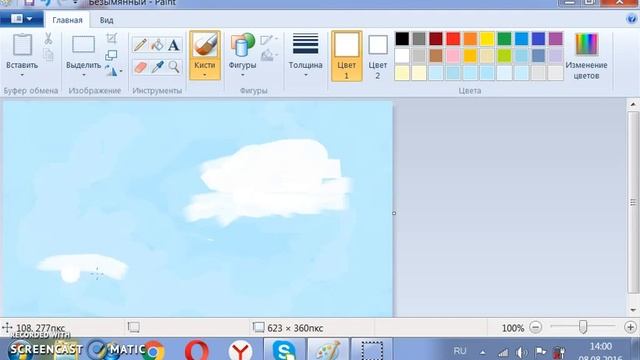Open the Brushes (Кисти) dropdown arrow

coord(204,75)
